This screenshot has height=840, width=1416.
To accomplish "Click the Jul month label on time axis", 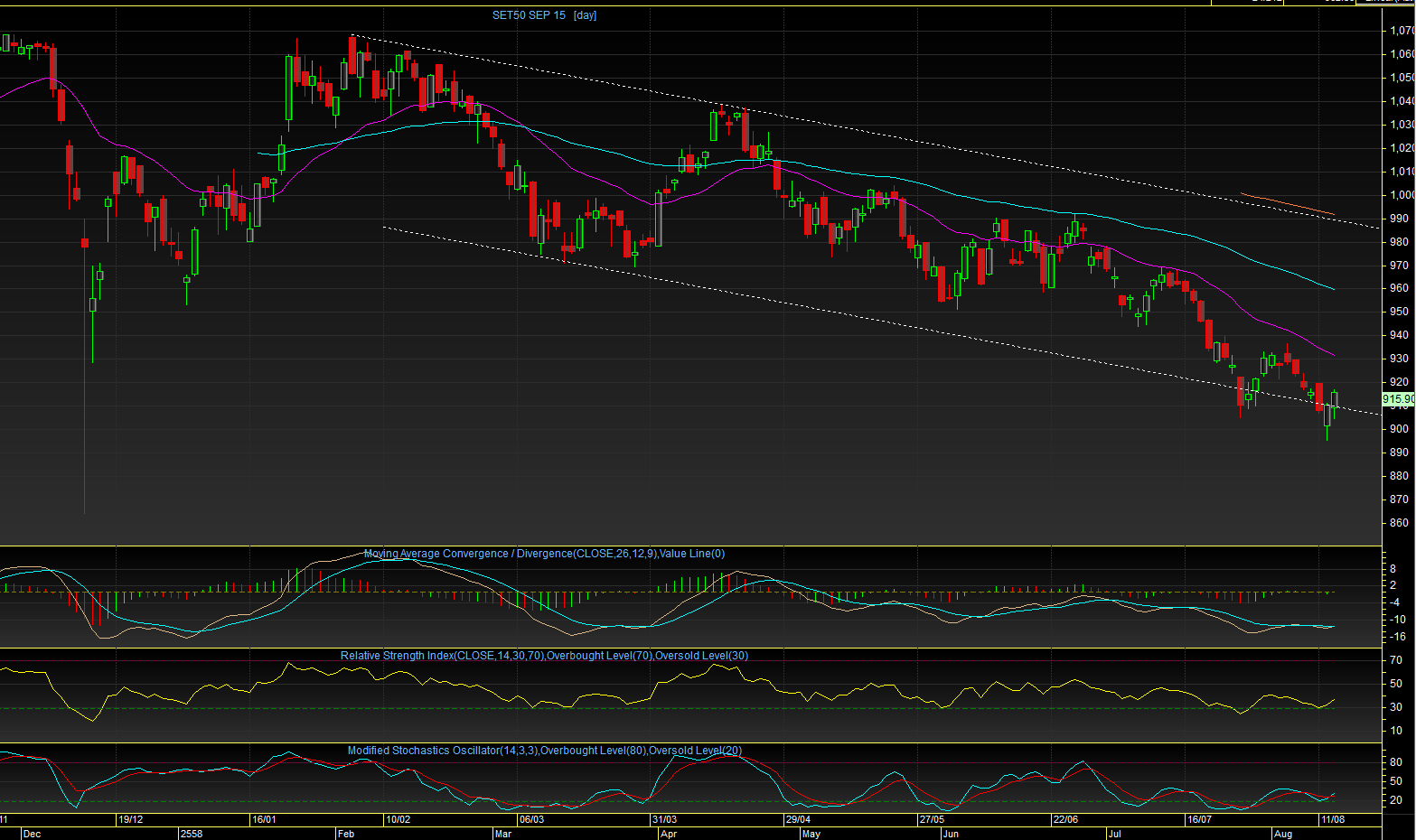I will pos(1114,834).
